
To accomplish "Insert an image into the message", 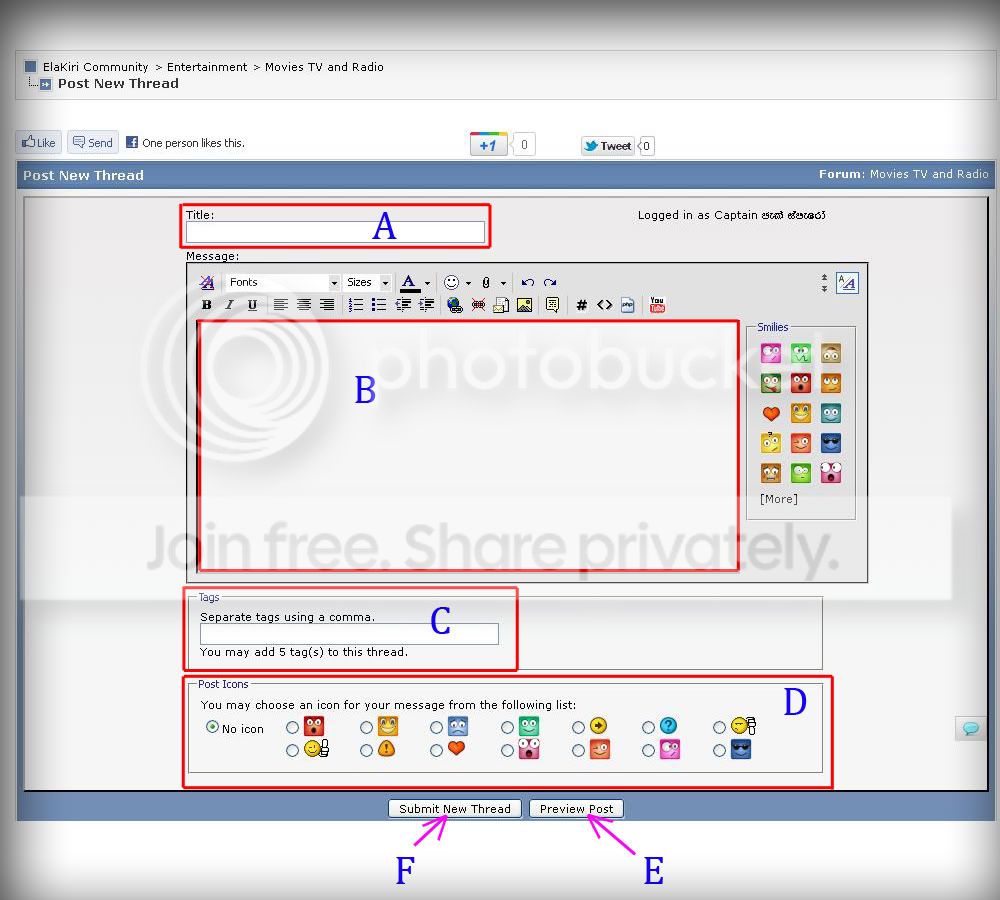I will [x=524, y=305].
